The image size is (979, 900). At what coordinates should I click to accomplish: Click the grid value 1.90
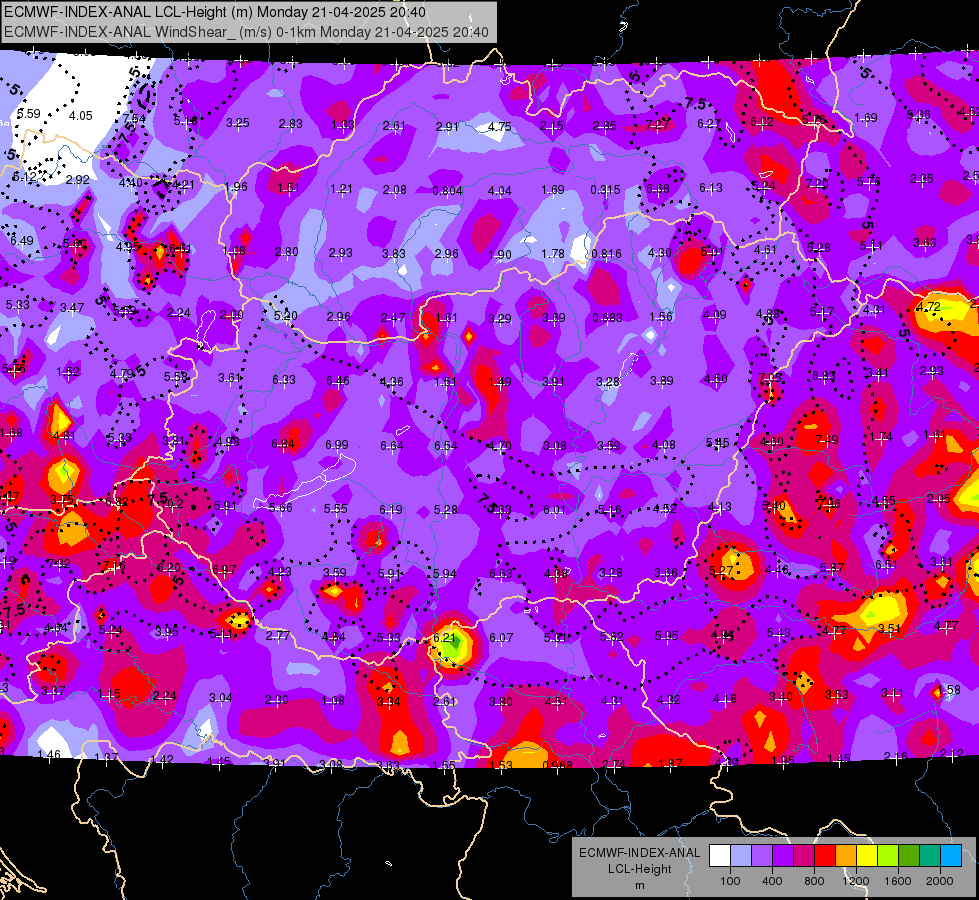500,255
